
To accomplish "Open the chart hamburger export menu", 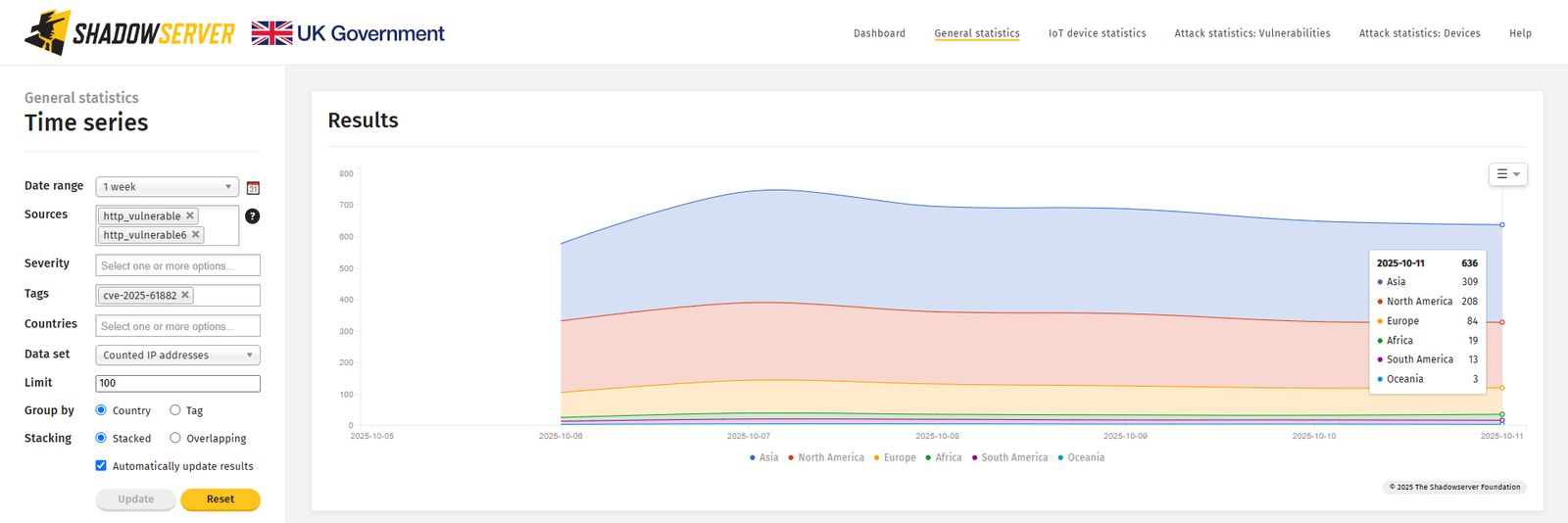I will coord(1507,174).
